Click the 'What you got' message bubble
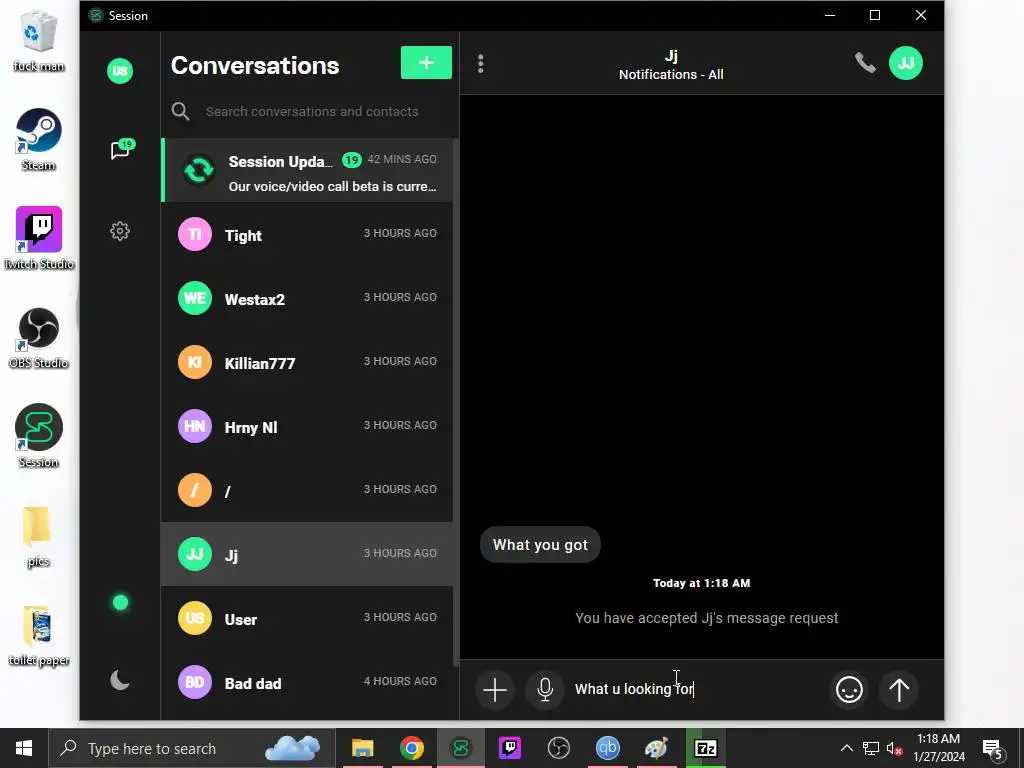The height and width of the screenshot is (768, 1024). 540,545
